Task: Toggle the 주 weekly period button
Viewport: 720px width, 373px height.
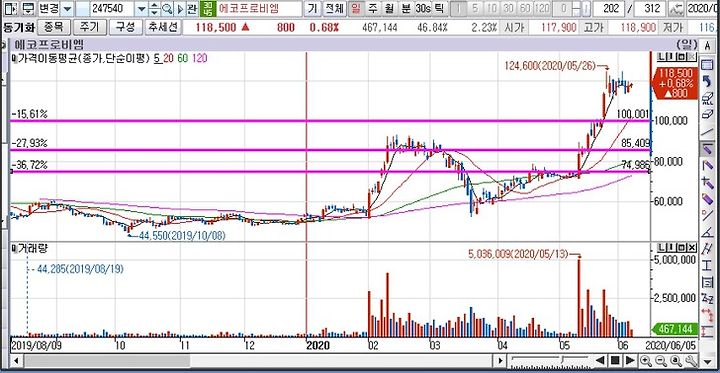Action: (x=372, y=8)
